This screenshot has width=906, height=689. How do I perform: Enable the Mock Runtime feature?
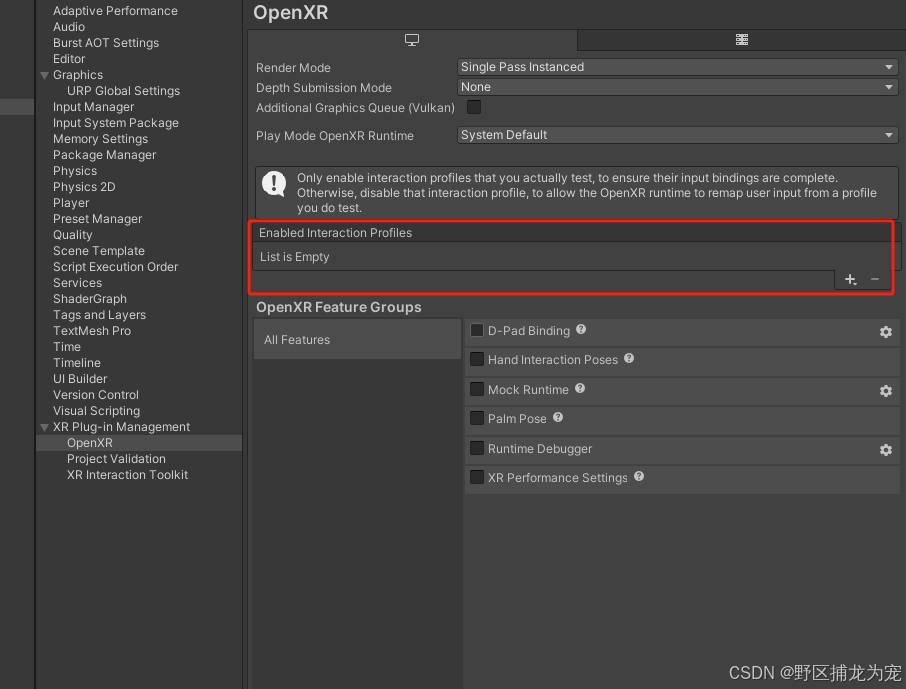477,389
